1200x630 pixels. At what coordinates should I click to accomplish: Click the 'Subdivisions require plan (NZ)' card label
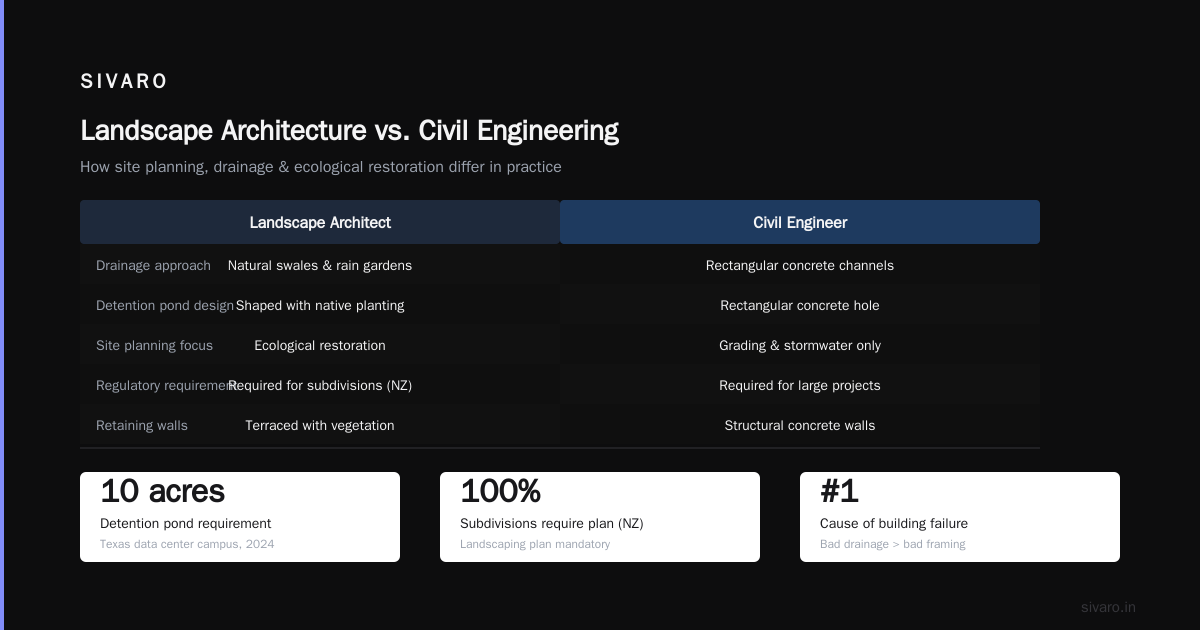click(x=551, y=524)
